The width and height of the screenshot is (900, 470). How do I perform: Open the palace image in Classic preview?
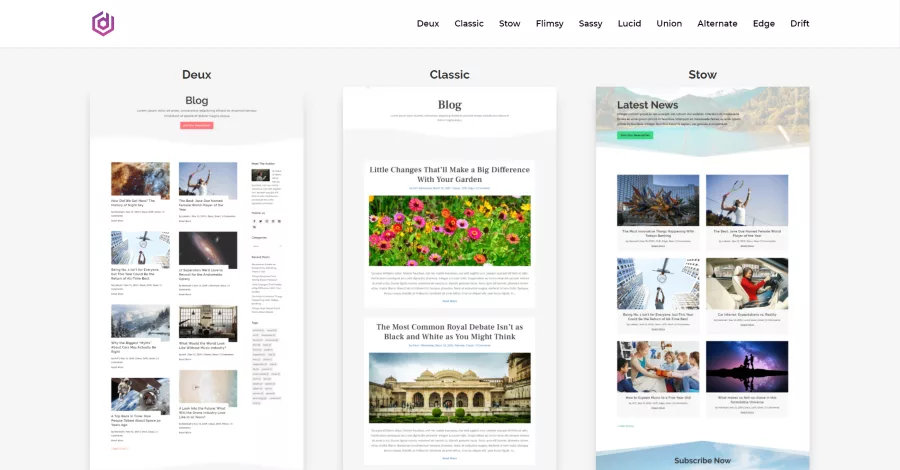tap(449, 388)
